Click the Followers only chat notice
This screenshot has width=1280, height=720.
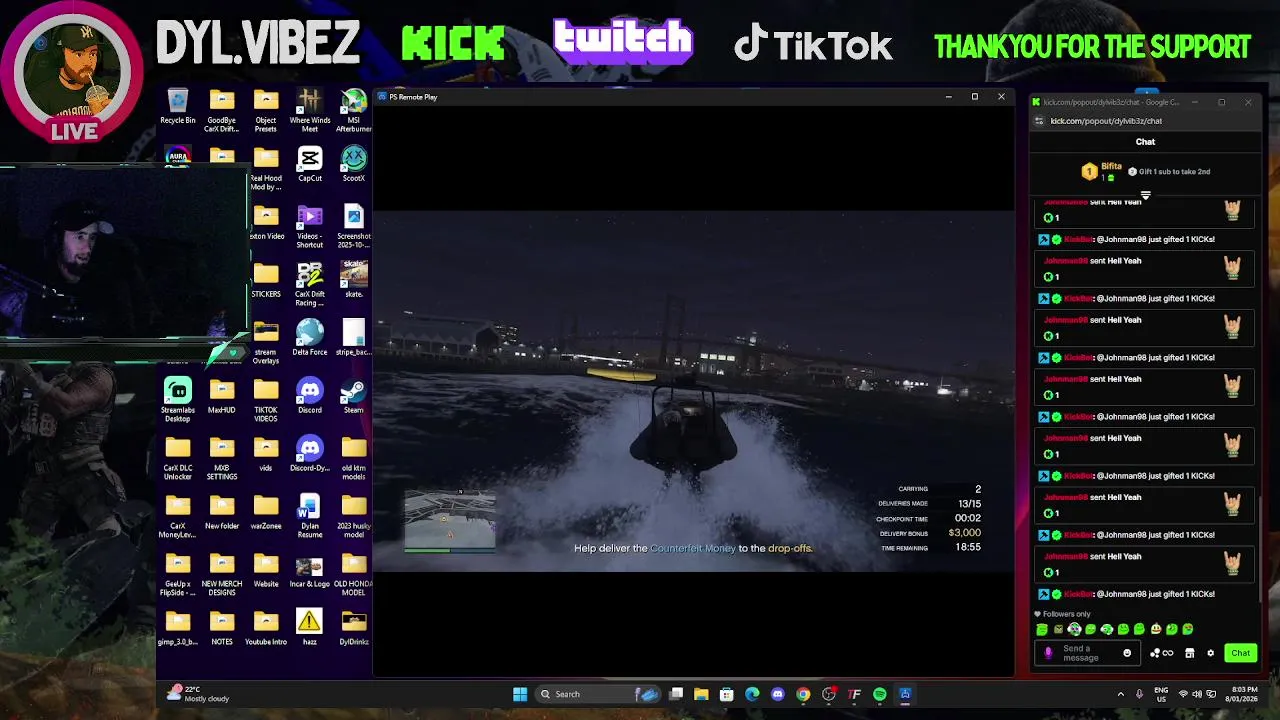click(x=1063, y=614)
